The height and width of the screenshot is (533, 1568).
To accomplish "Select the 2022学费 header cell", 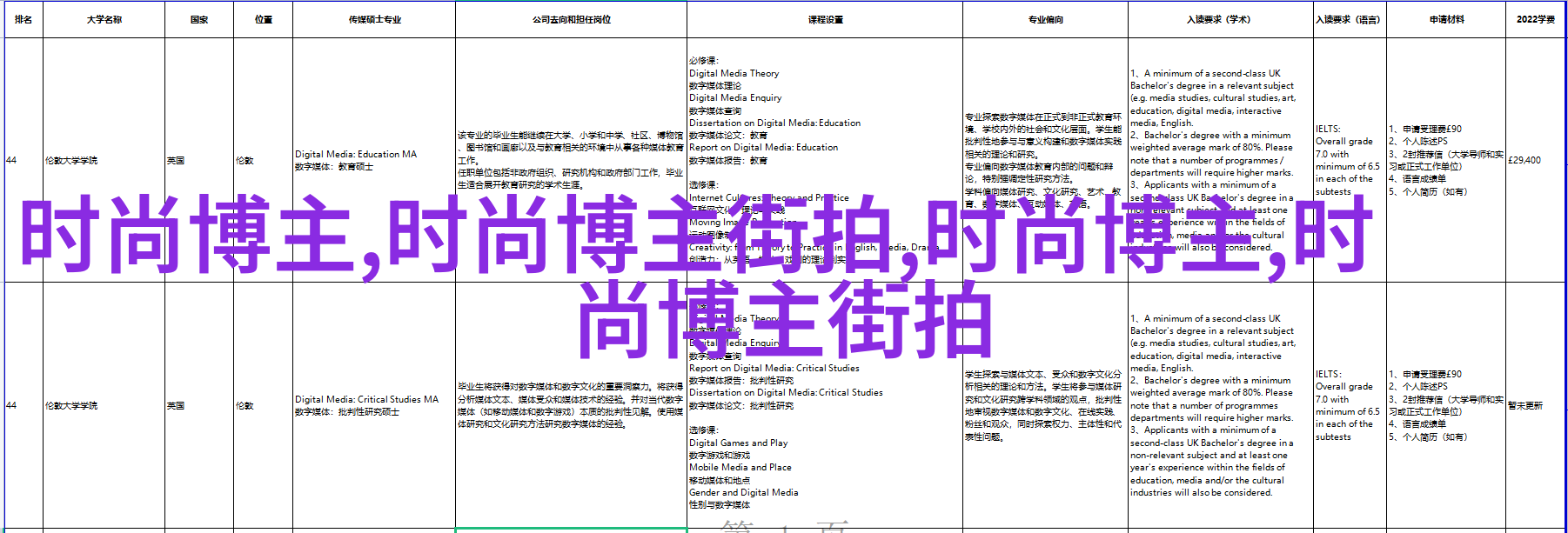I will [1535, 19].
